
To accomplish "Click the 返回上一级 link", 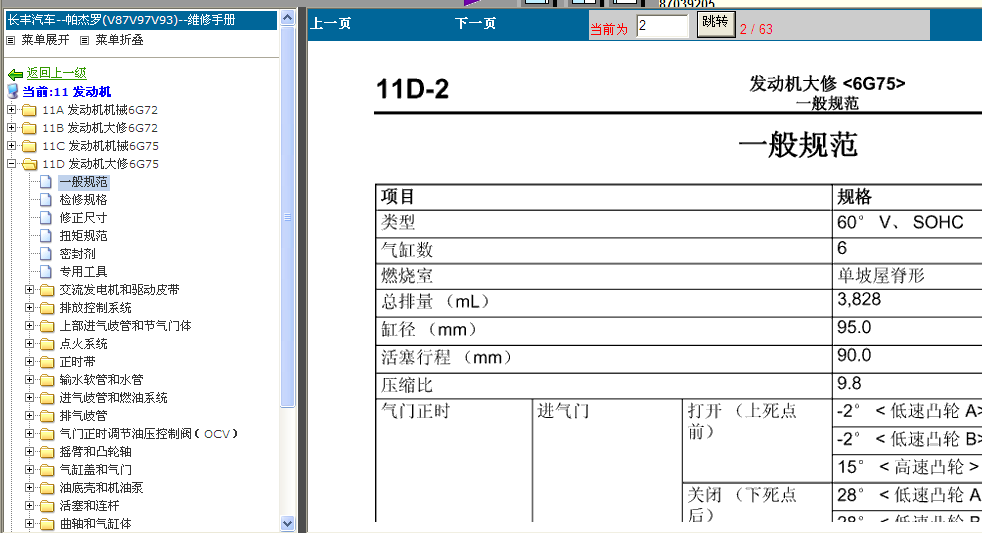I will point(56,73).
